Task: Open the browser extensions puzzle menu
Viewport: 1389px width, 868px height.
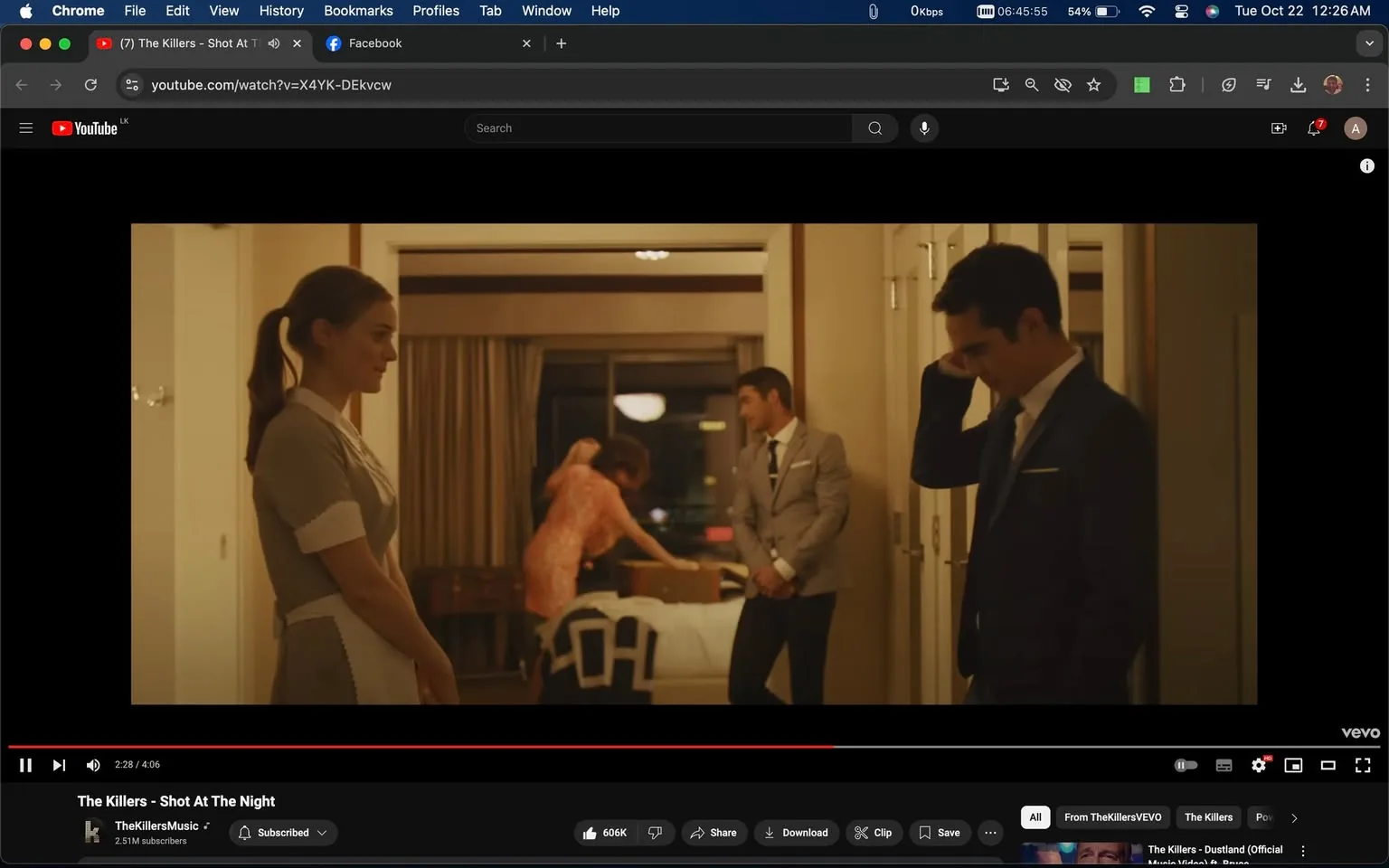Action: point(1176,84)
